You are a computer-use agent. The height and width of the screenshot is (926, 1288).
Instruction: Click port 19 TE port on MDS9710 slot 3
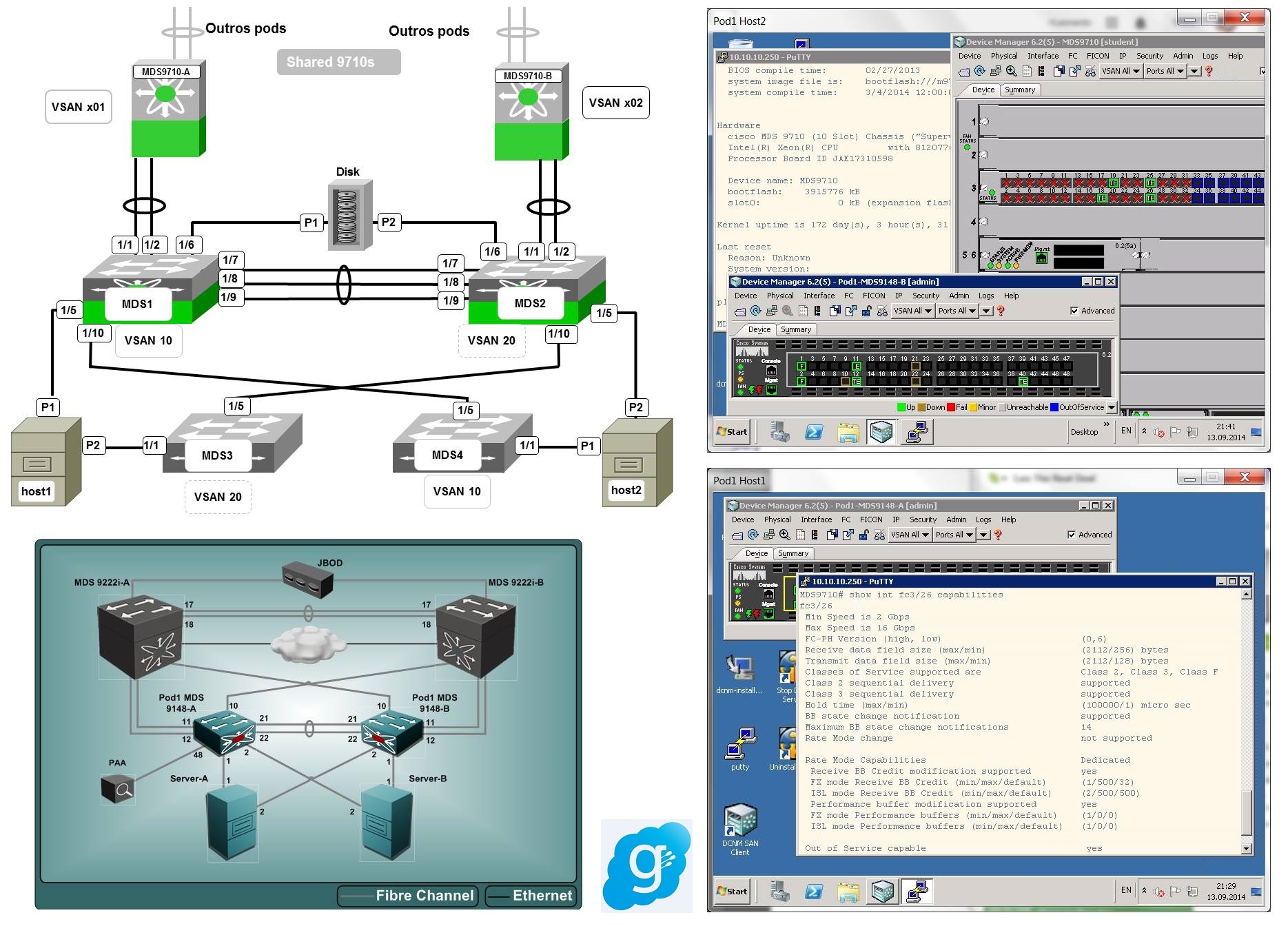point(1113,183)
